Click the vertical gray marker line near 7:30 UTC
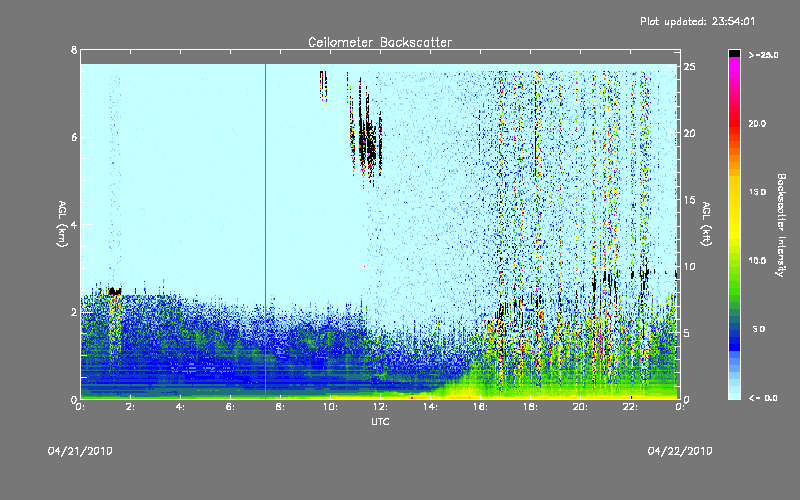Image resolution: width=800 pixels, height=500 pixels. [x=265, y=231]
